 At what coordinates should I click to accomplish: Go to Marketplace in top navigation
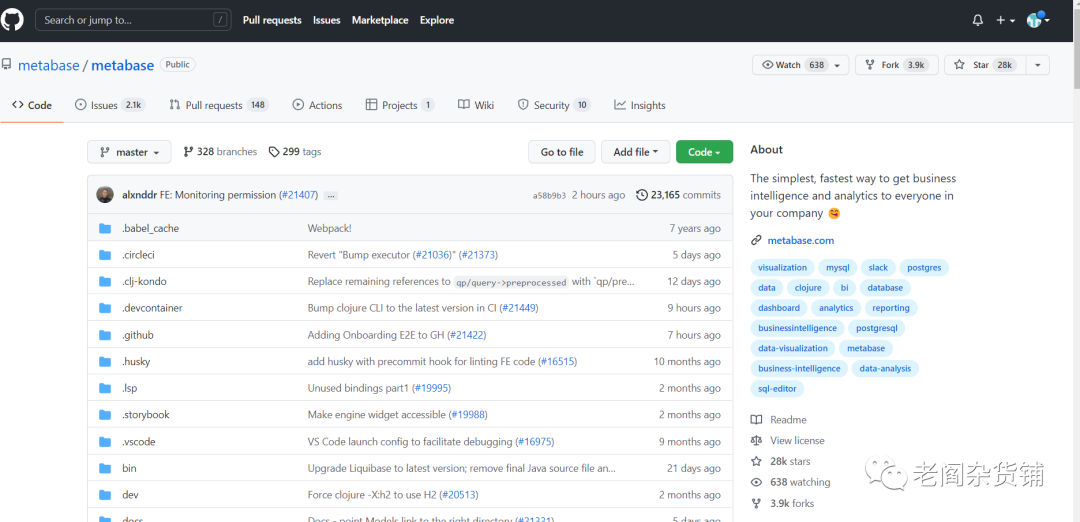[380, 20]
